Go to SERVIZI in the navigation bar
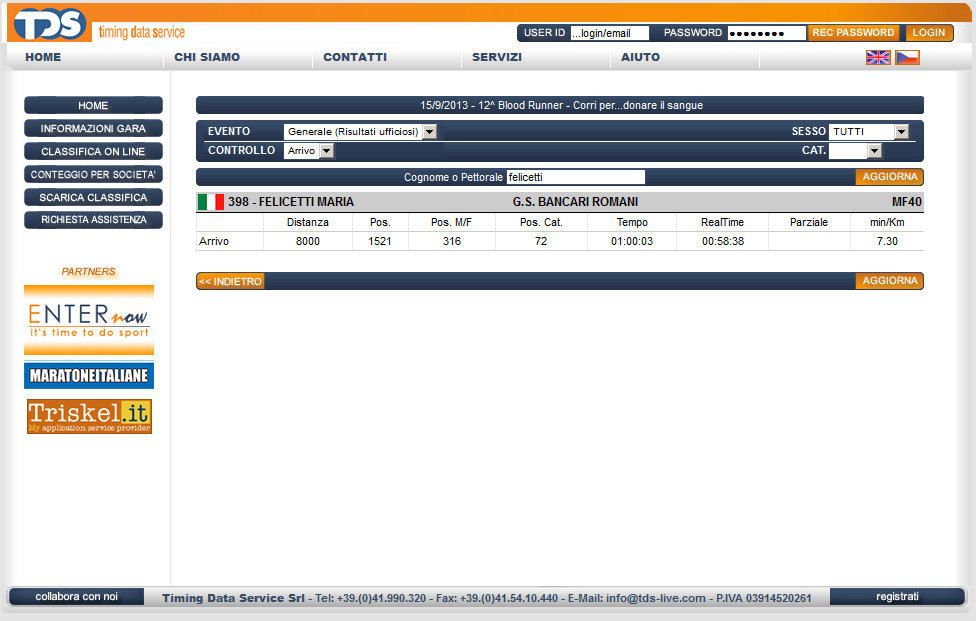976x621 pixels. pos(497,57)
